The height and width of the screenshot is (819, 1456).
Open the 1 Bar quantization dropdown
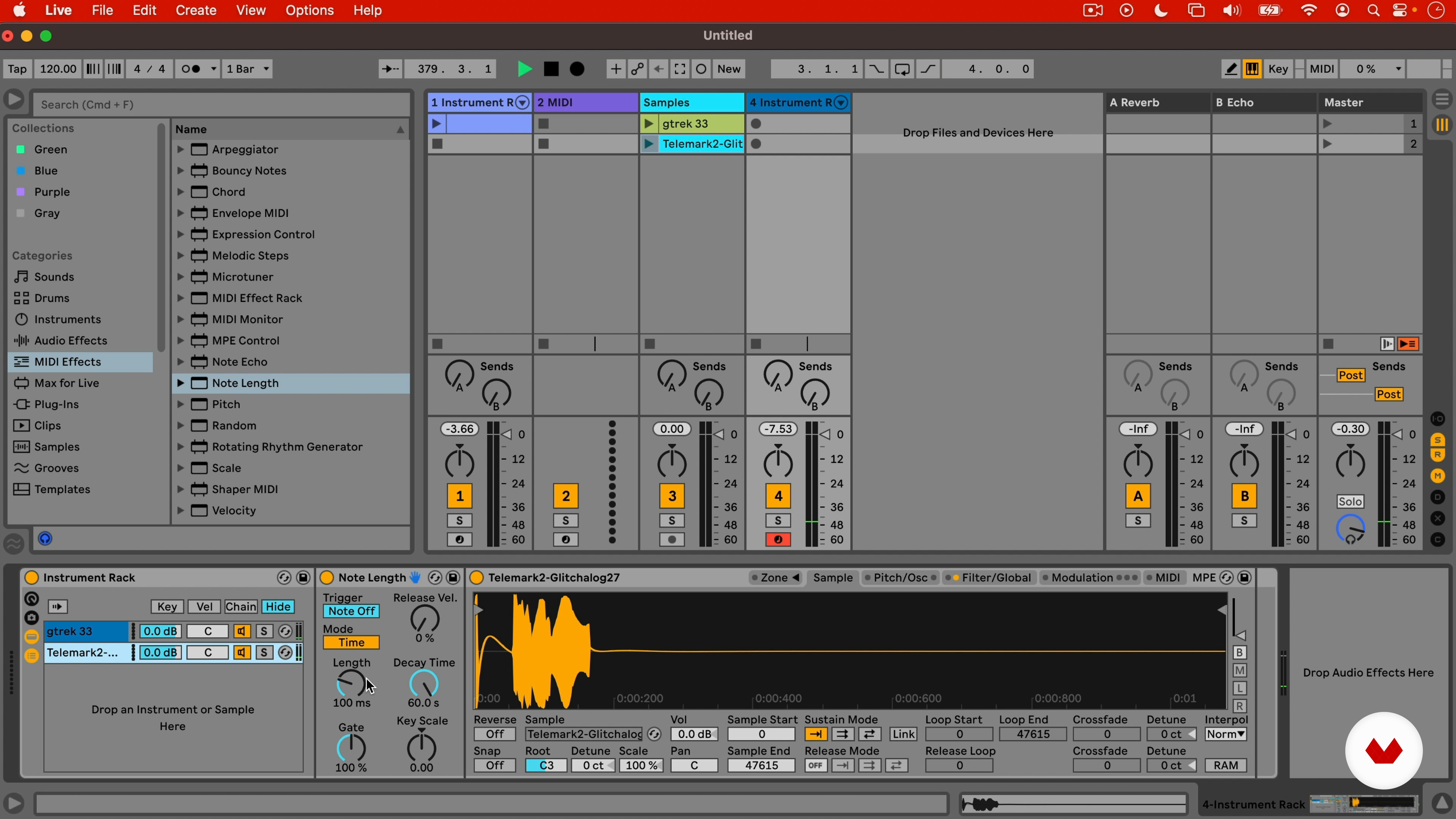pyautogui.click(x=248, y=69)
